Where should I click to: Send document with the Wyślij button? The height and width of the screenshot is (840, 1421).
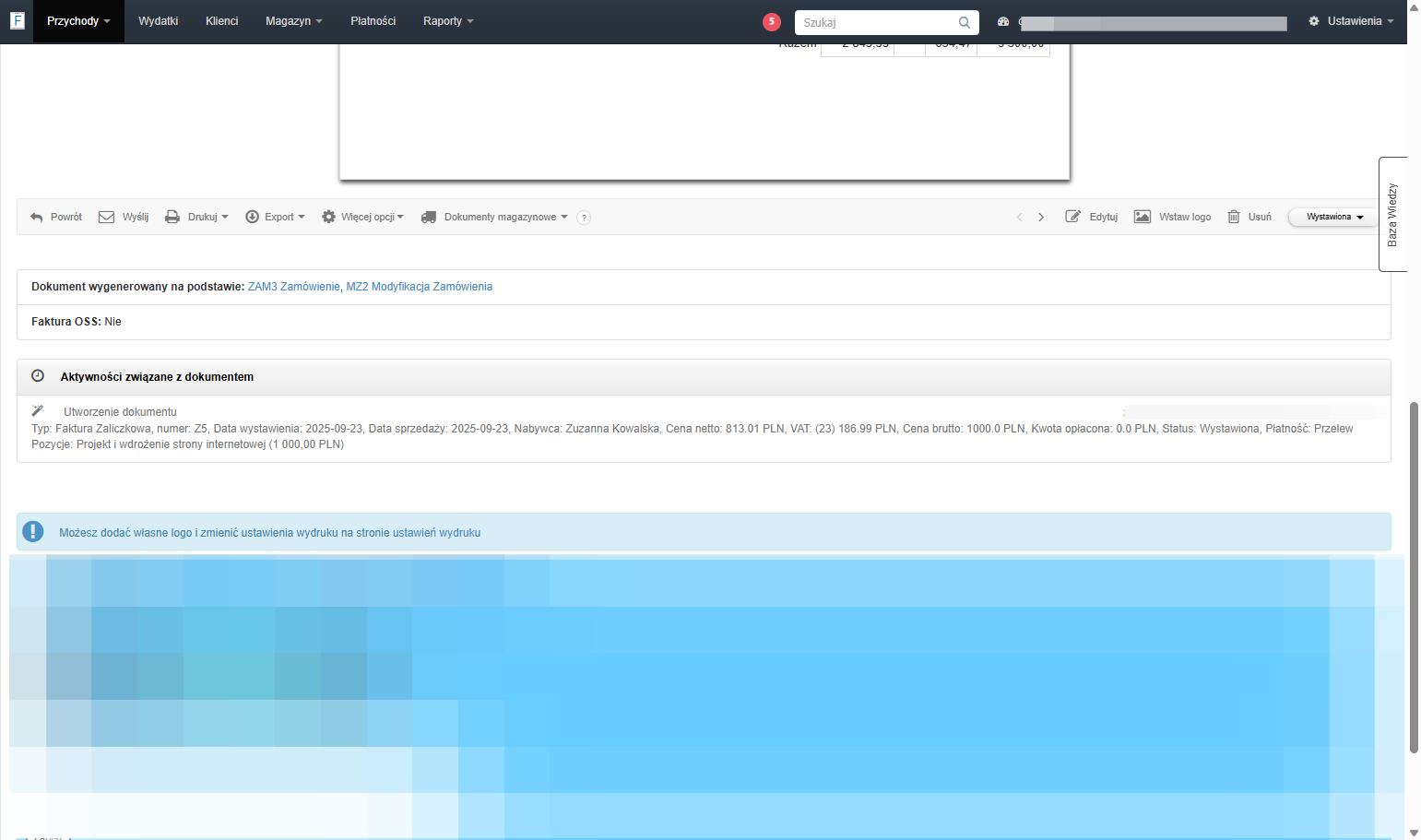124,217
